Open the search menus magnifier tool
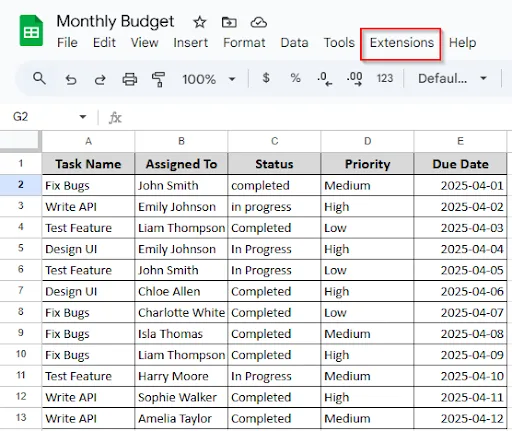 [x=39, y=79]
